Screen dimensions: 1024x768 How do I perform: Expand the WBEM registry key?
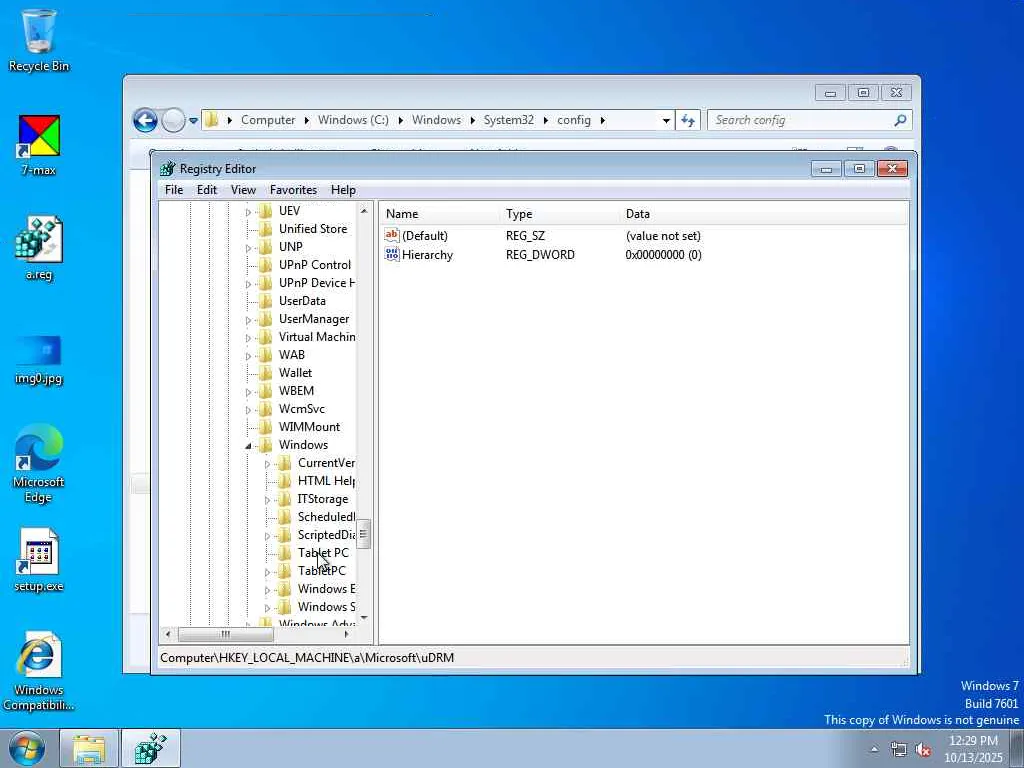click(x=248, y=392)
